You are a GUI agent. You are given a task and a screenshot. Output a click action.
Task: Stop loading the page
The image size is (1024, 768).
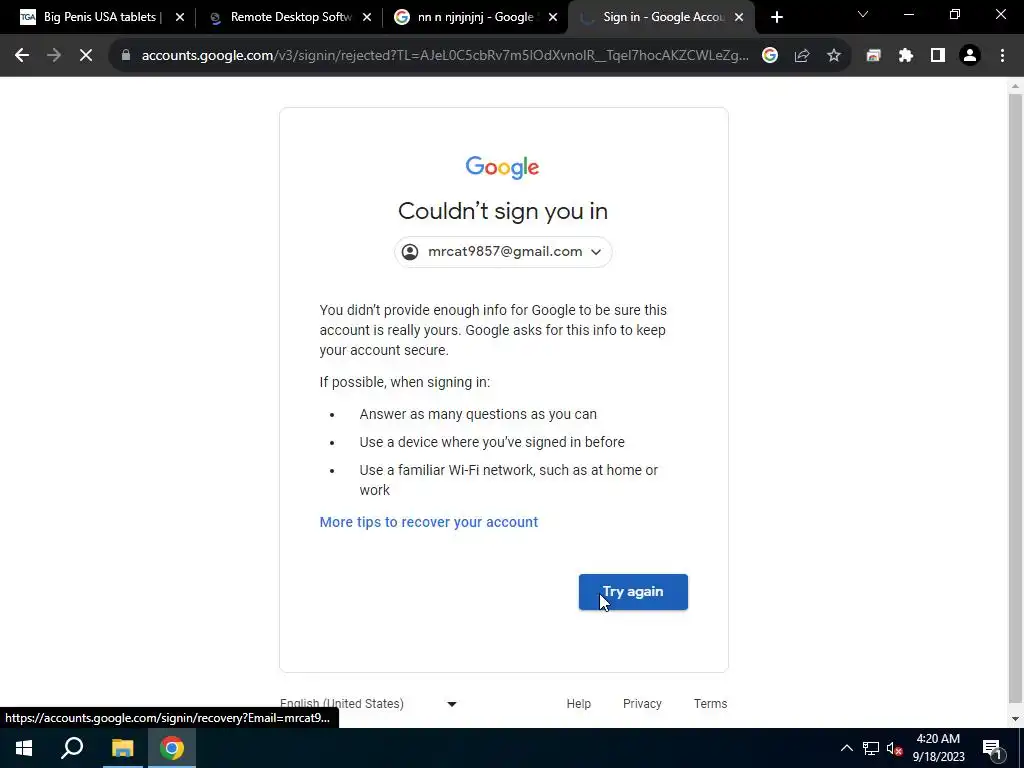pos(86,56)
